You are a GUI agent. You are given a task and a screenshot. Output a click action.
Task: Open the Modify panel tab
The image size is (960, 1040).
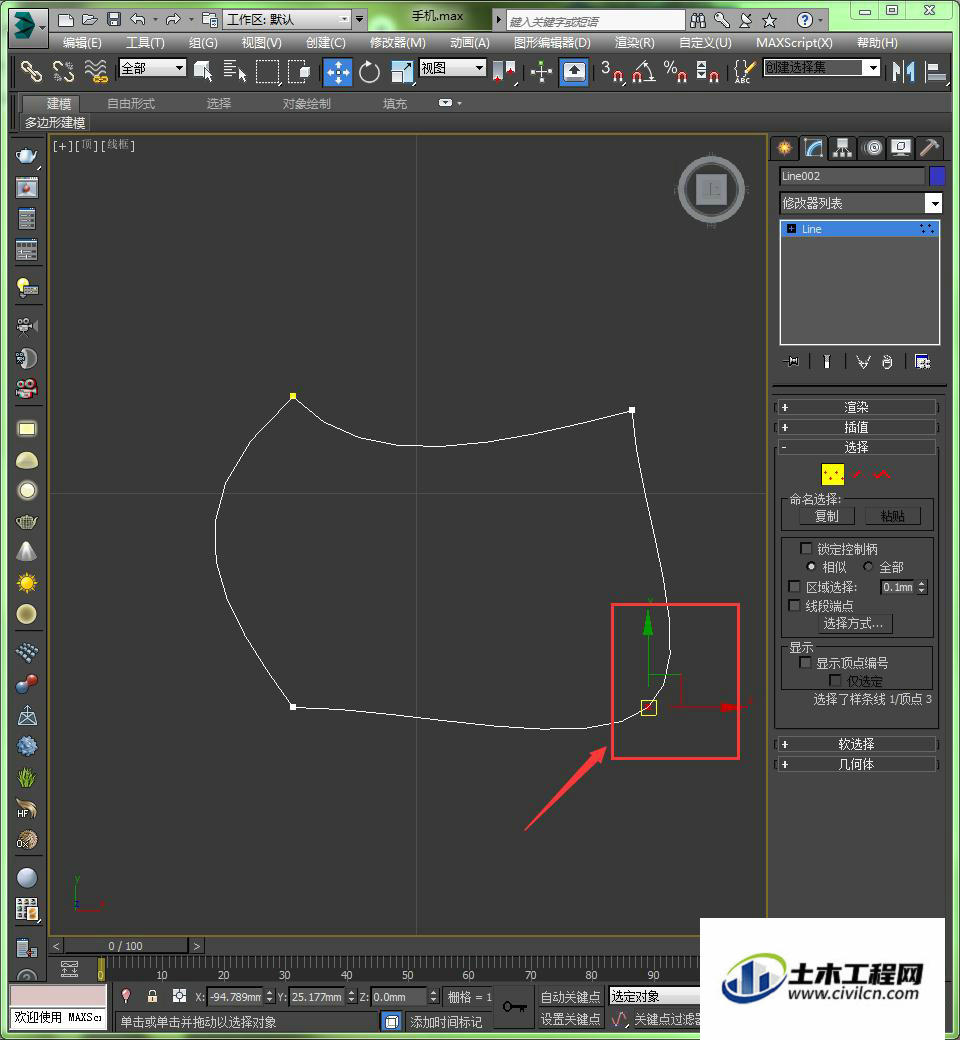813,147
